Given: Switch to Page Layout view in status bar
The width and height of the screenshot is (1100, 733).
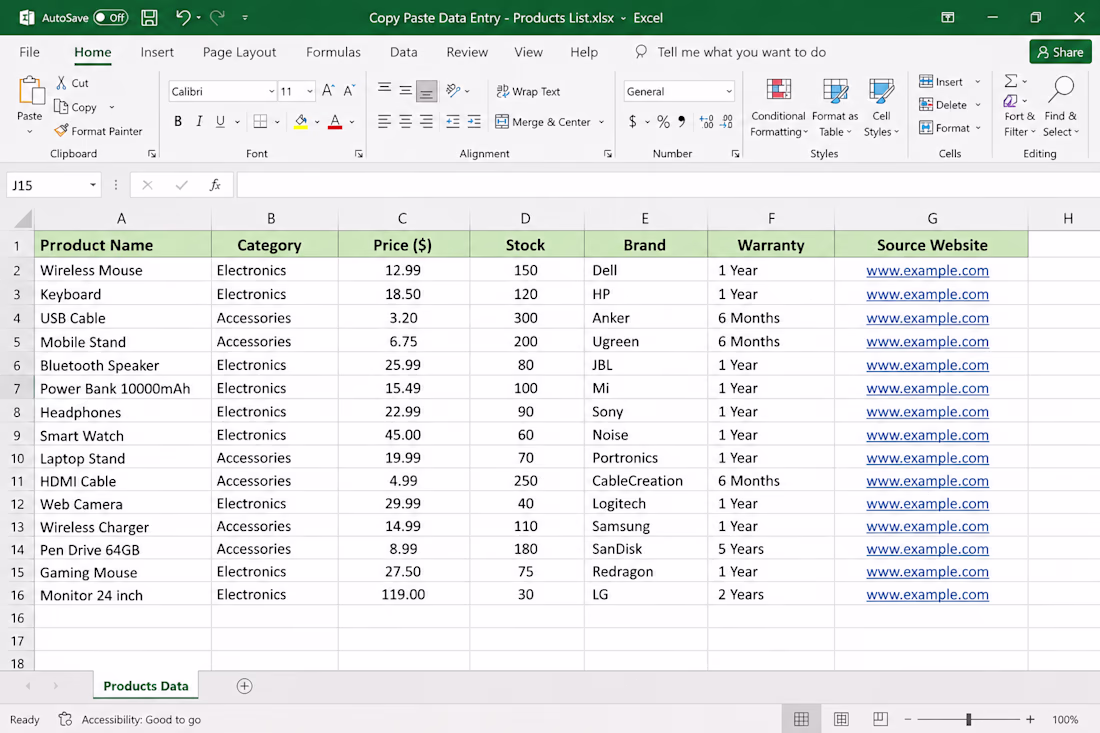Looking at the screenshot, I should click(841, 719).
